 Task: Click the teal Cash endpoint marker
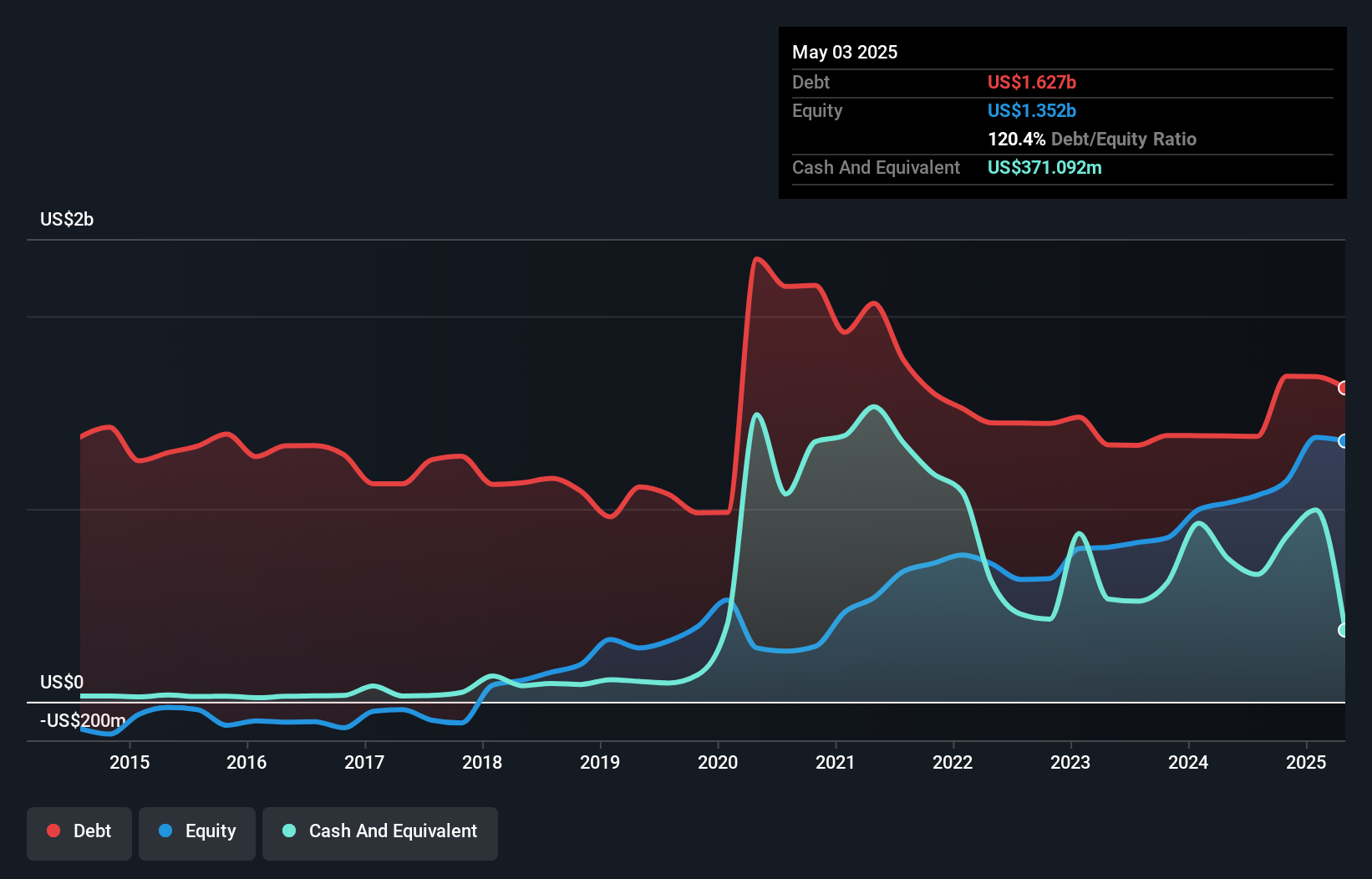point(1343,630)
